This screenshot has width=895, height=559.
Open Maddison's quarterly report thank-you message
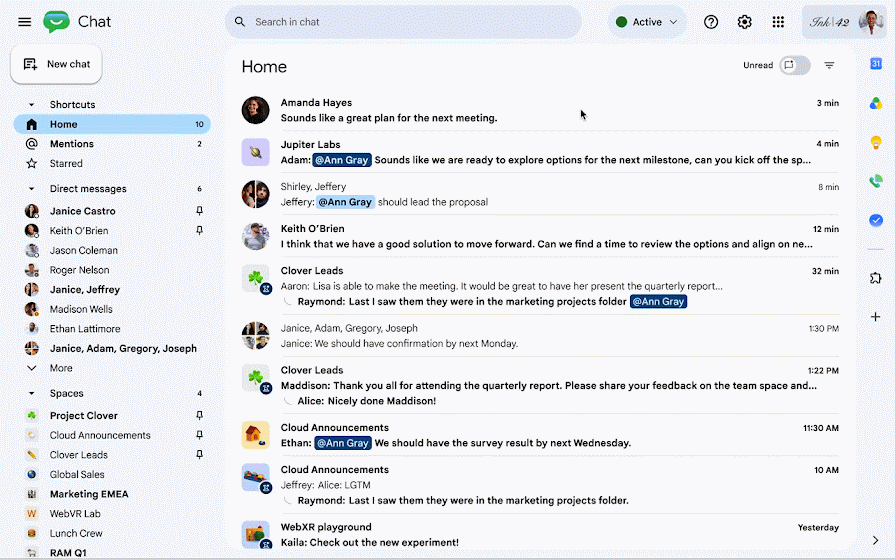coord(549,385)
